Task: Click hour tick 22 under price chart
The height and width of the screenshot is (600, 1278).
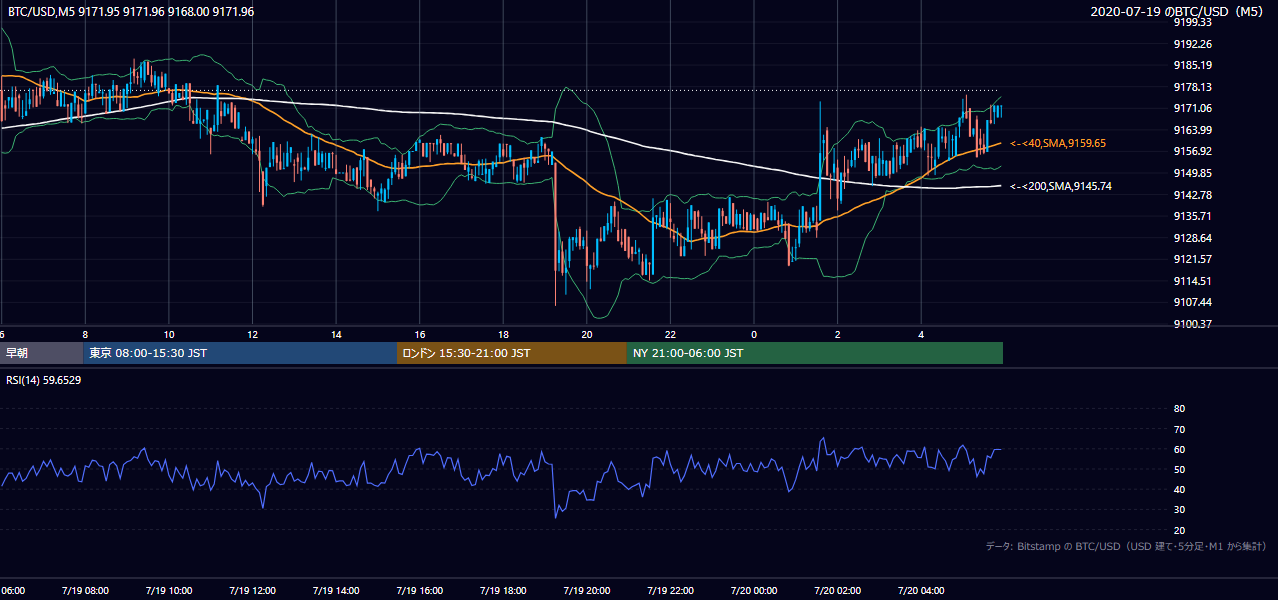Action: coord(670,334)
